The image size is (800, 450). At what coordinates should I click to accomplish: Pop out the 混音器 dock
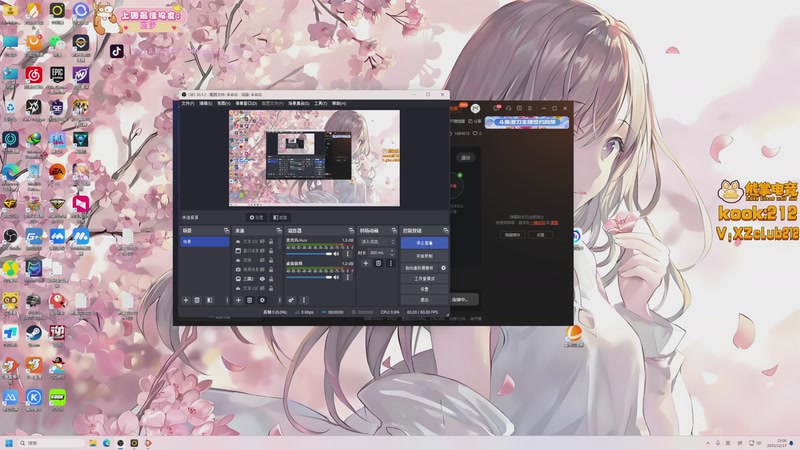coord(351,231)
